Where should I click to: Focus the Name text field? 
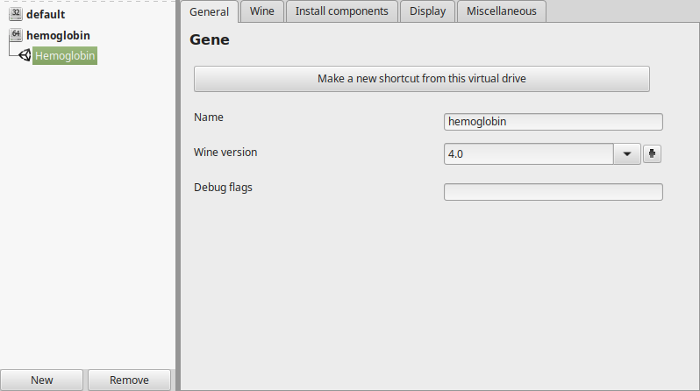click(x=553, y=122)
